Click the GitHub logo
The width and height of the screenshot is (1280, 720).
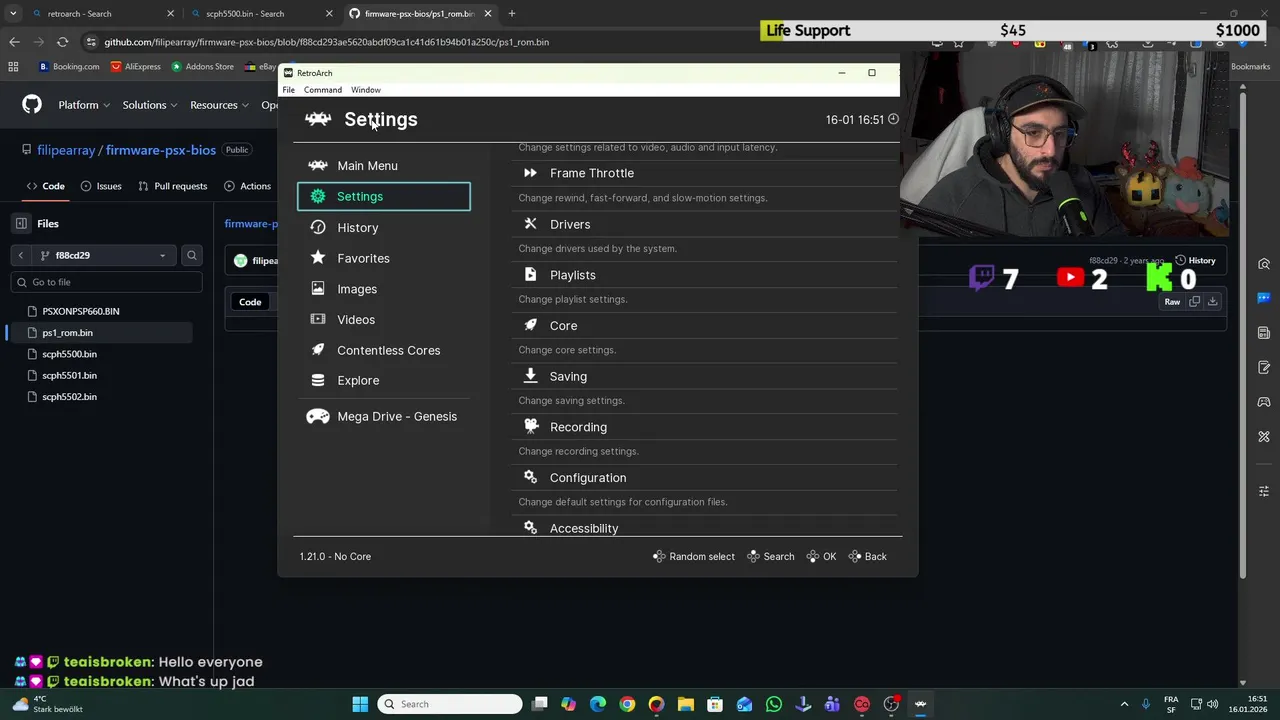[x=32, y=105]
